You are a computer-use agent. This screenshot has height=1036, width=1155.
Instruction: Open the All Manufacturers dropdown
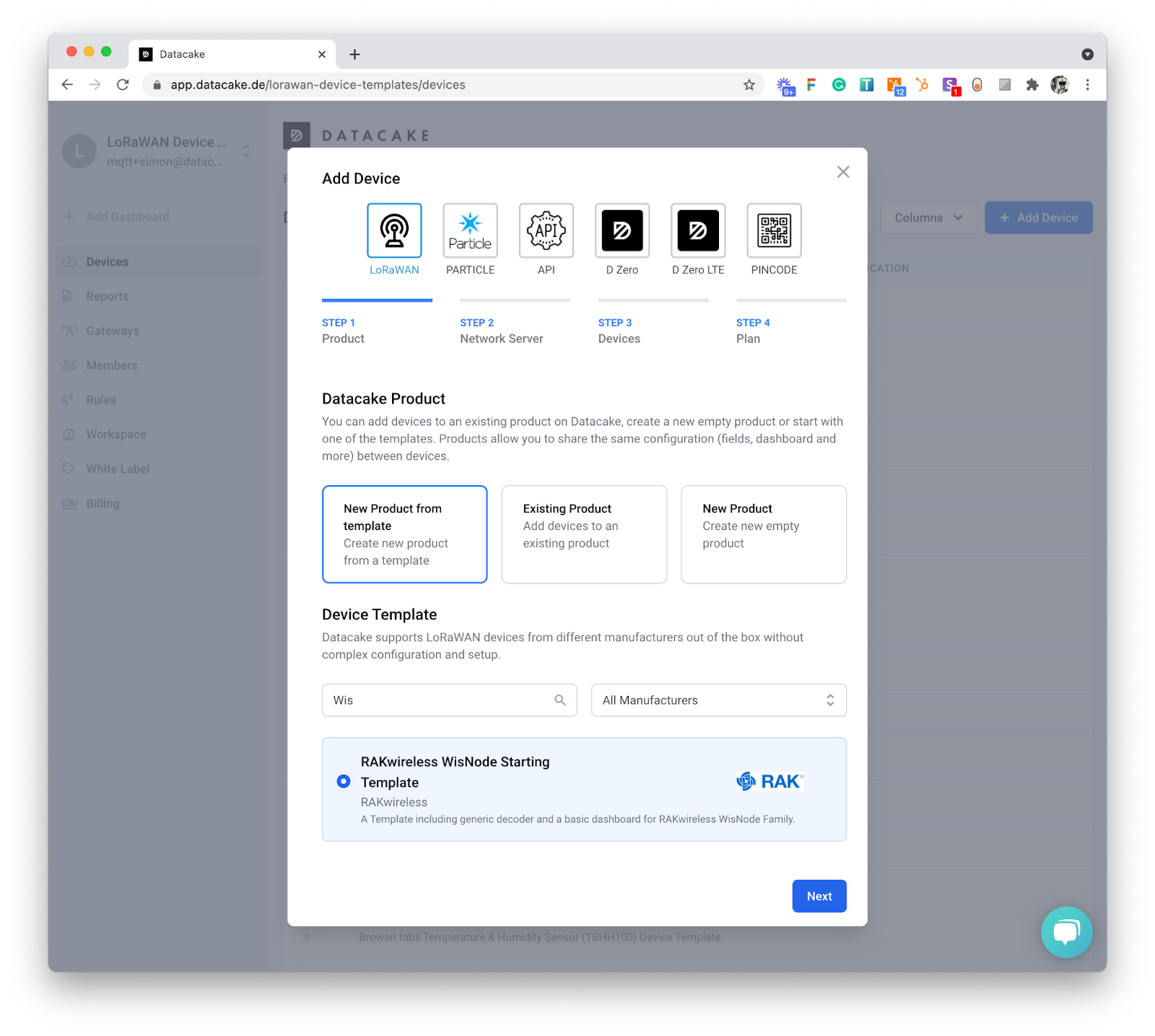coord(719,700)
